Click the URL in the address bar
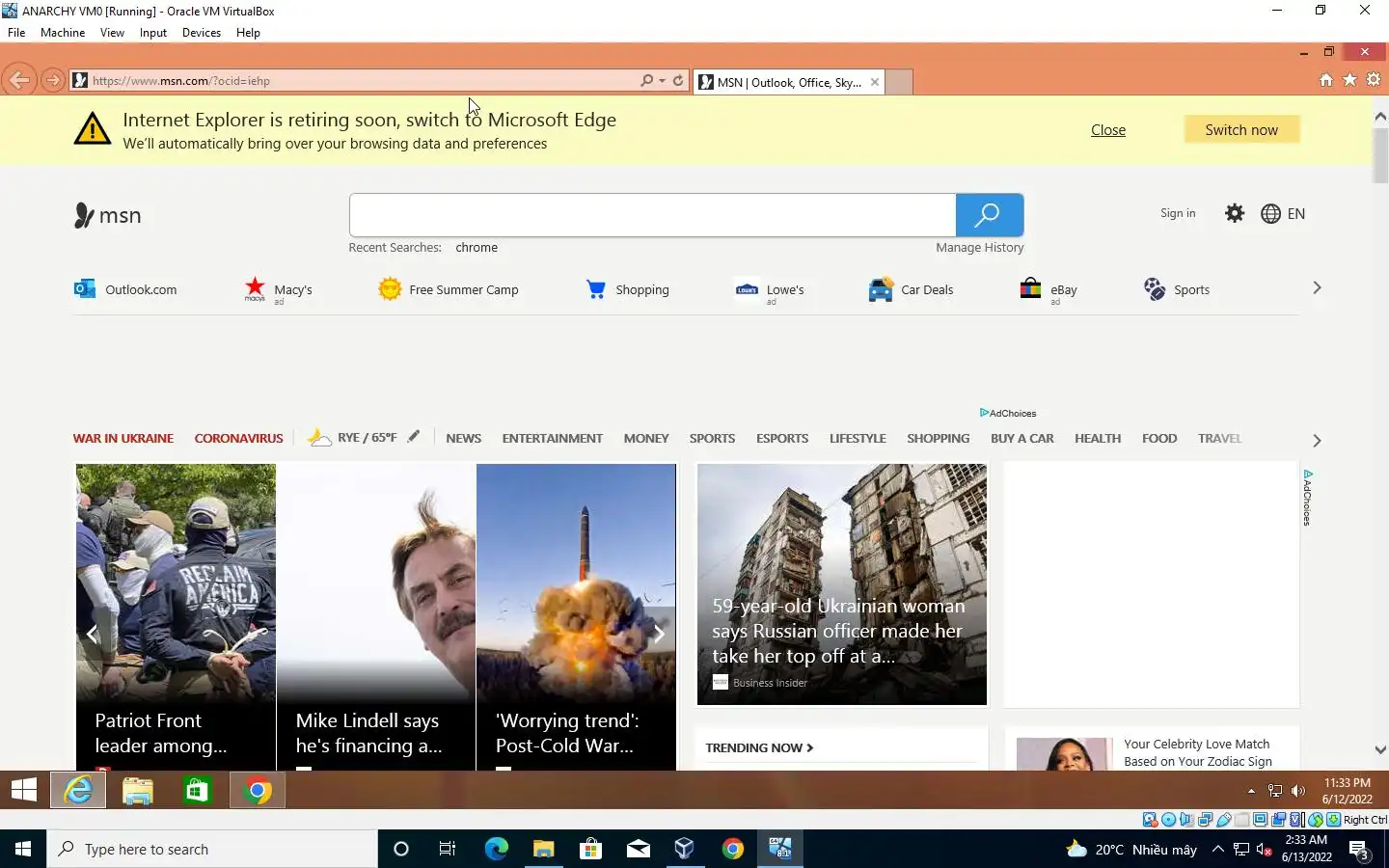This screenshot has height=868, width=1389. (x=181, y=81)
